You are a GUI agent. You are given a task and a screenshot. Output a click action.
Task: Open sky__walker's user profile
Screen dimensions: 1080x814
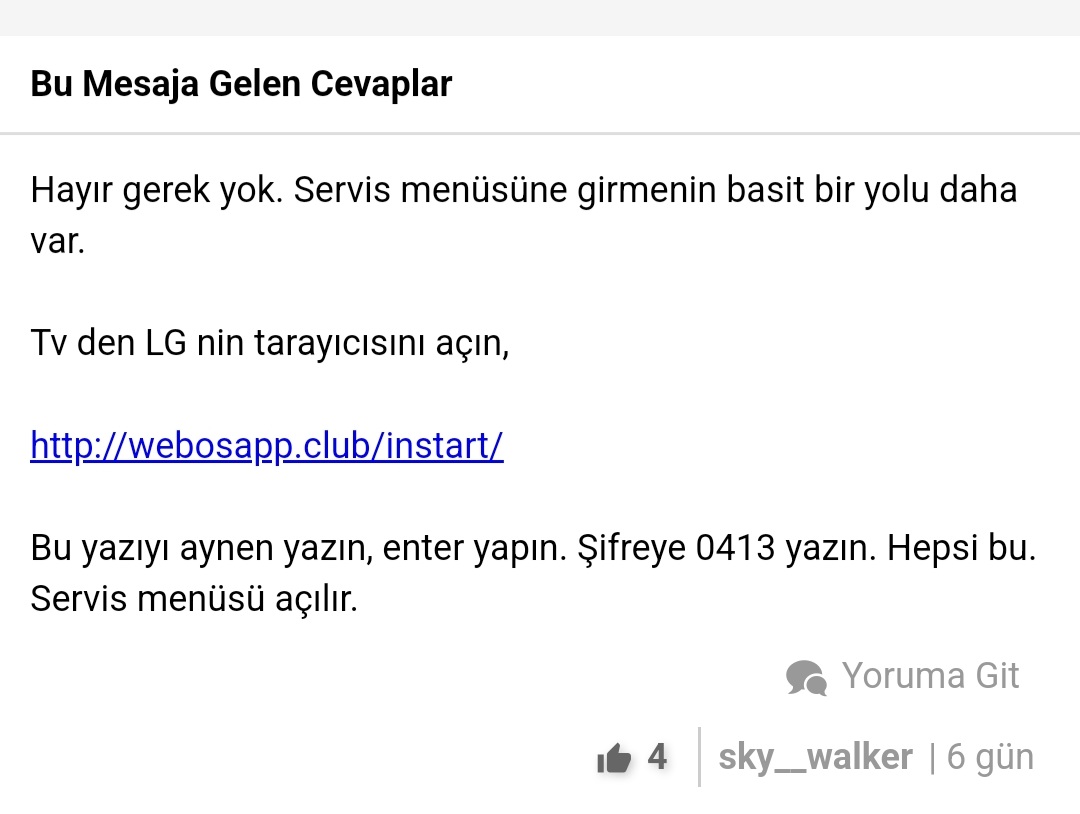(816, 757)
